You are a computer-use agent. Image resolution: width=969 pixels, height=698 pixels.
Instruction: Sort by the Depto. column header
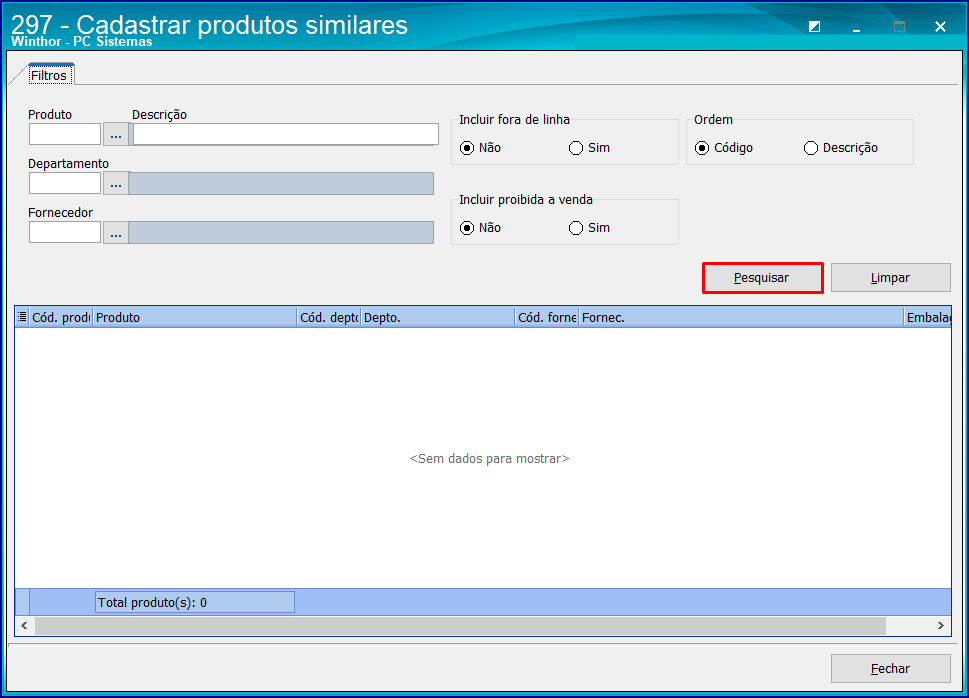click(438, 317)
